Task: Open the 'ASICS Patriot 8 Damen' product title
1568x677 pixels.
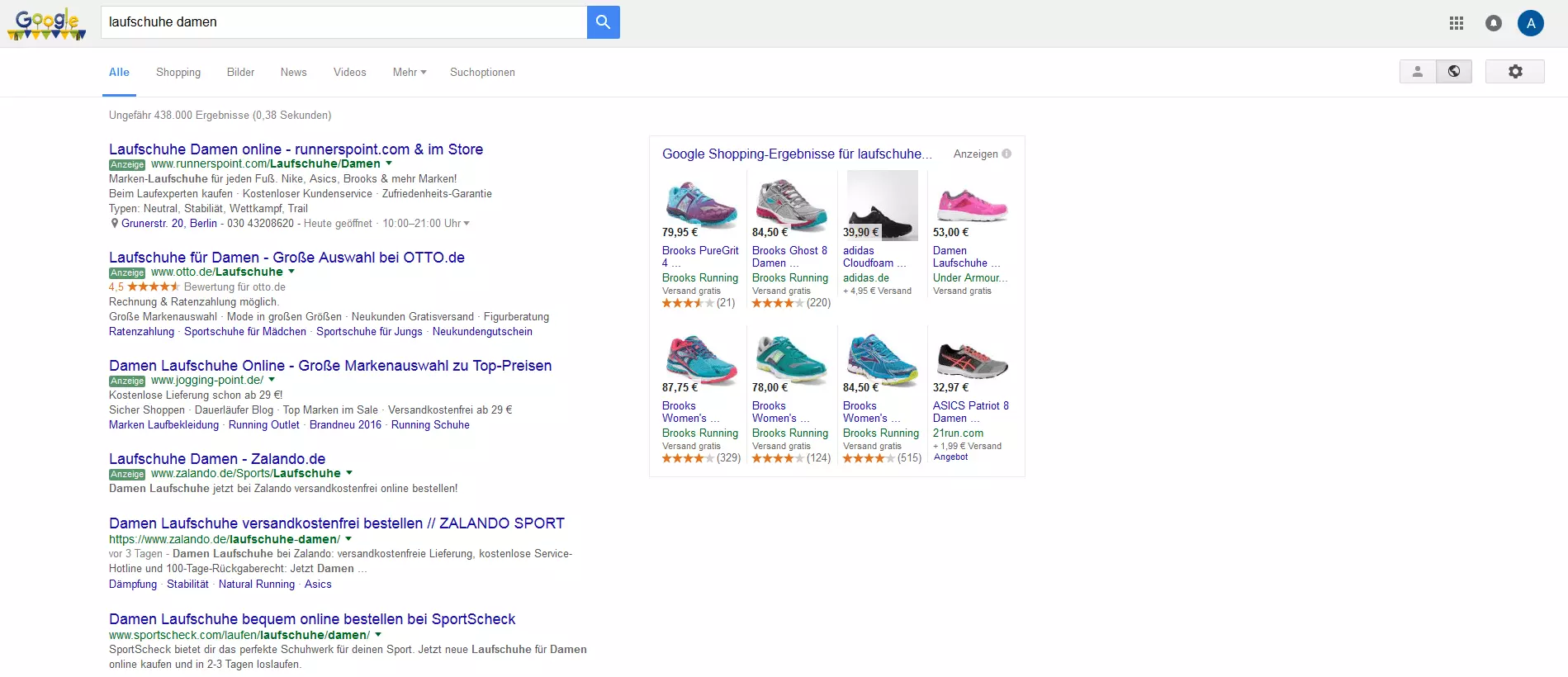Action: click(971, 412)
